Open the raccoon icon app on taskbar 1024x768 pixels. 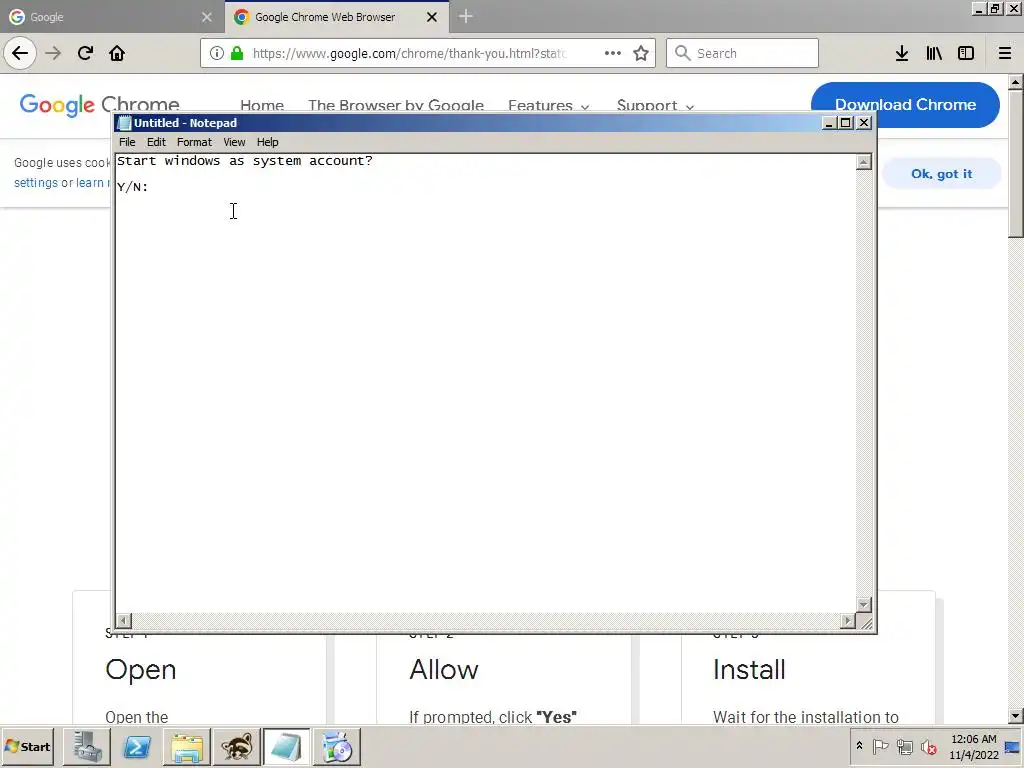click(x=236, y=746)
